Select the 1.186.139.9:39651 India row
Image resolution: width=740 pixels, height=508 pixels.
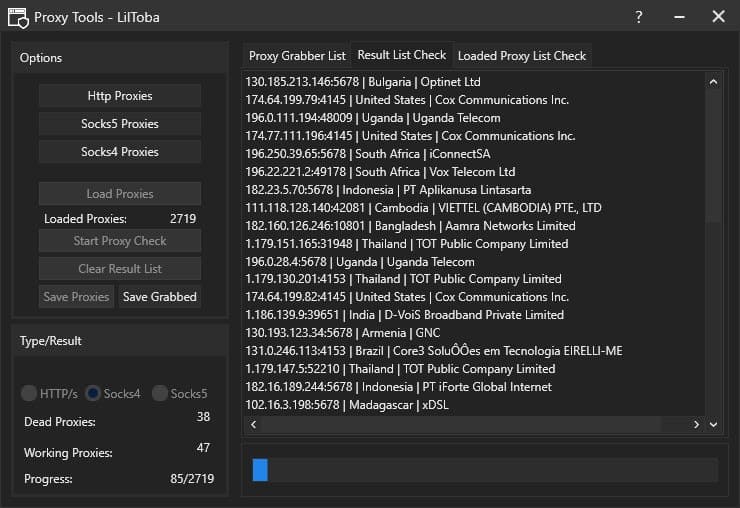pyautogui.click(x=474, y=314)
